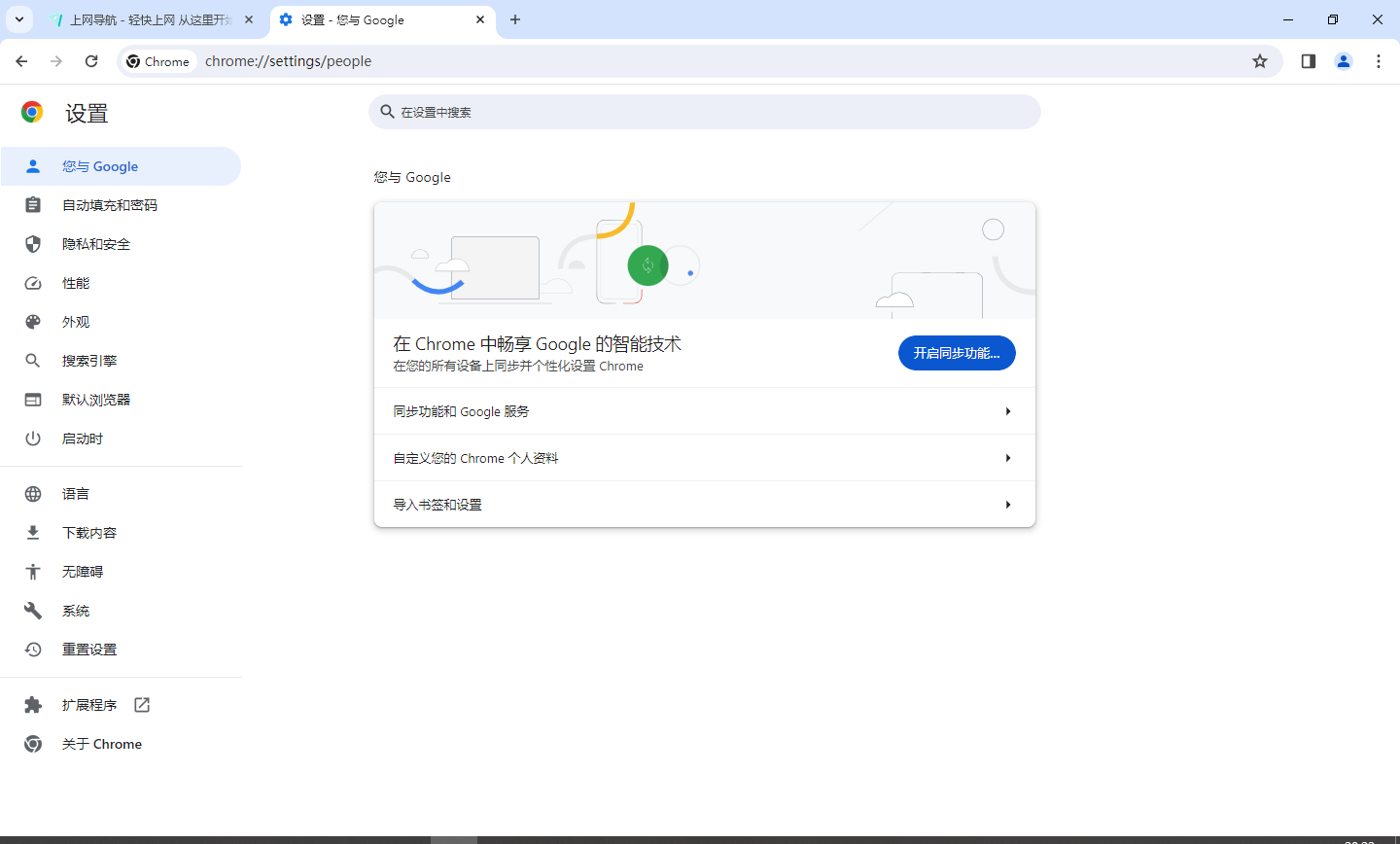Reload the page
Screen dimensions: 1400x844
[x=91, y=61]
